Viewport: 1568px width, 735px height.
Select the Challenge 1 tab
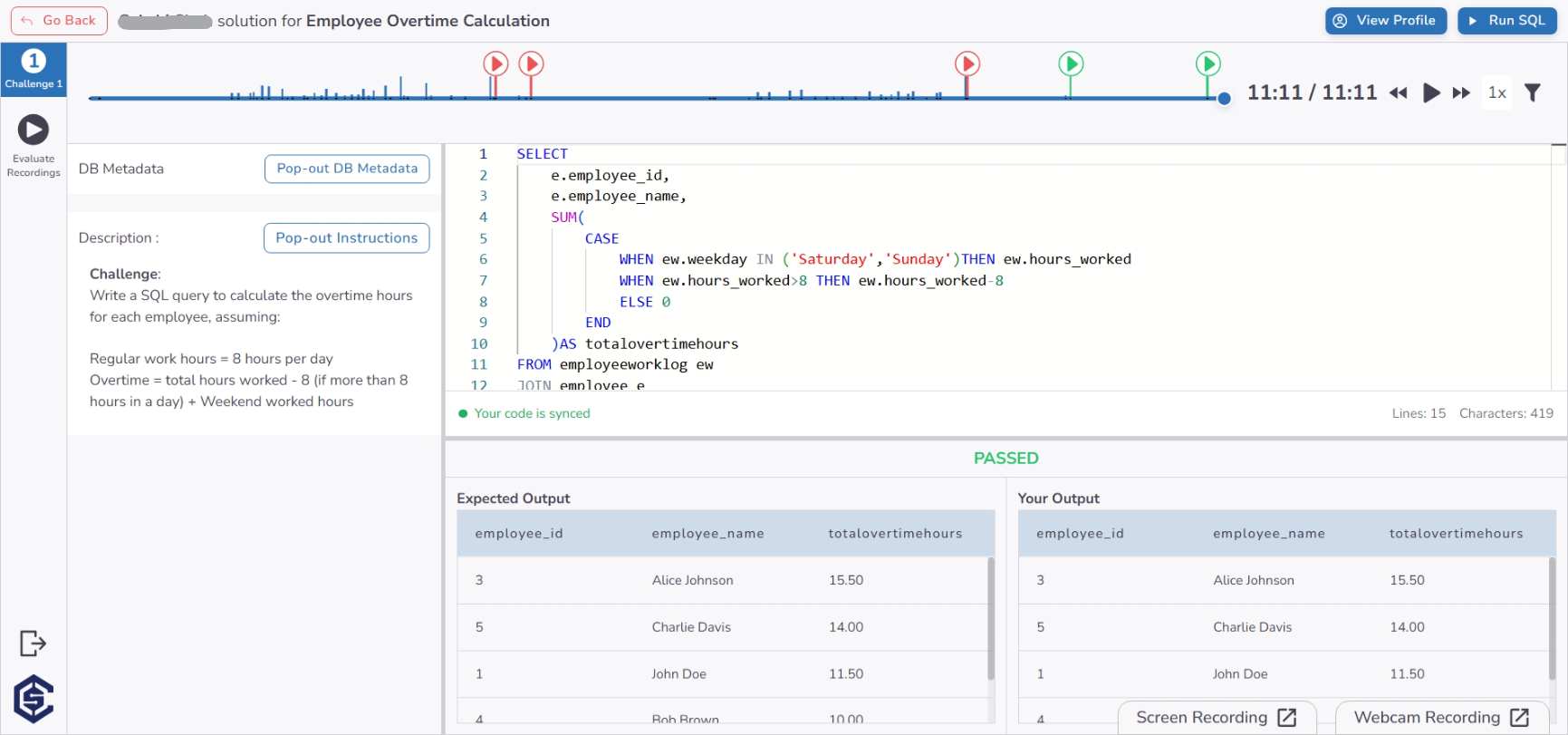pos(34,69)
